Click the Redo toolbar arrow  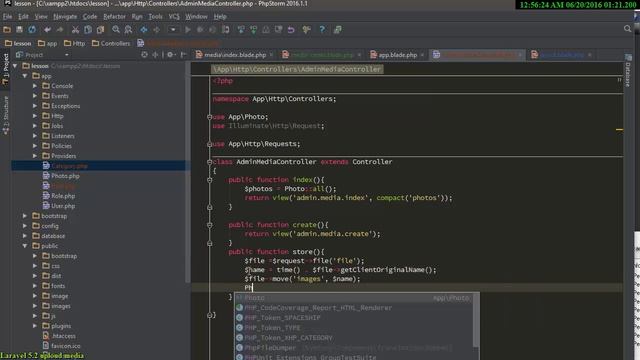[60, 29]
